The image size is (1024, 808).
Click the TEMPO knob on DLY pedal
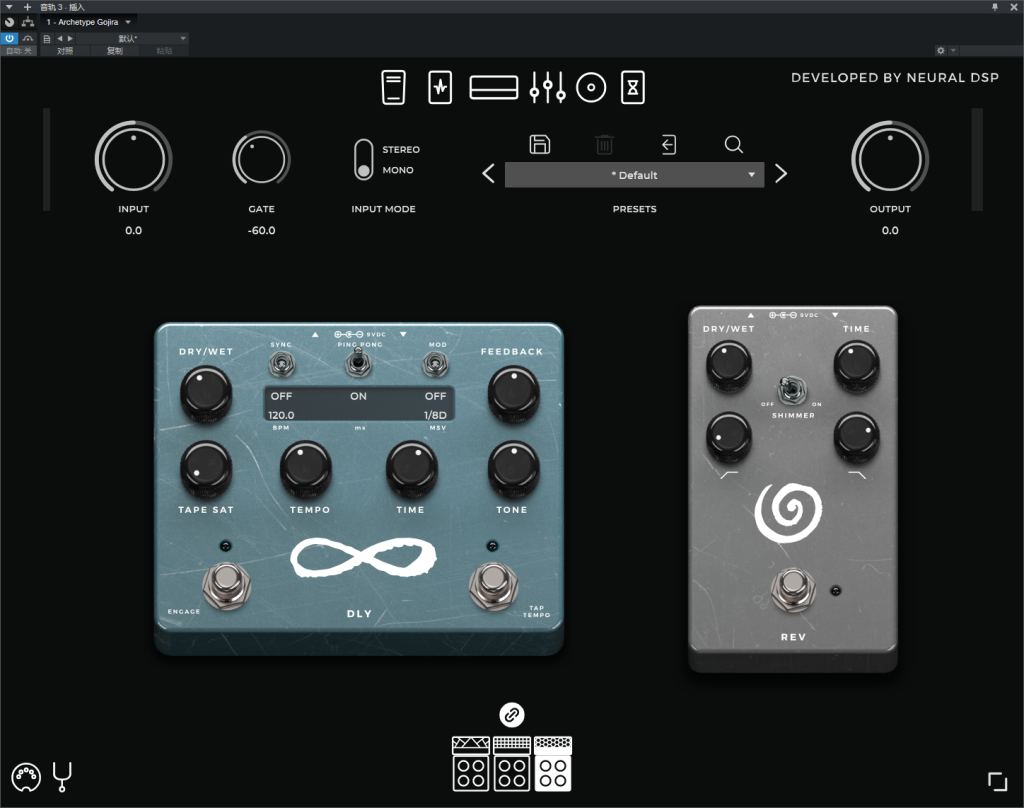coord(306,468)
